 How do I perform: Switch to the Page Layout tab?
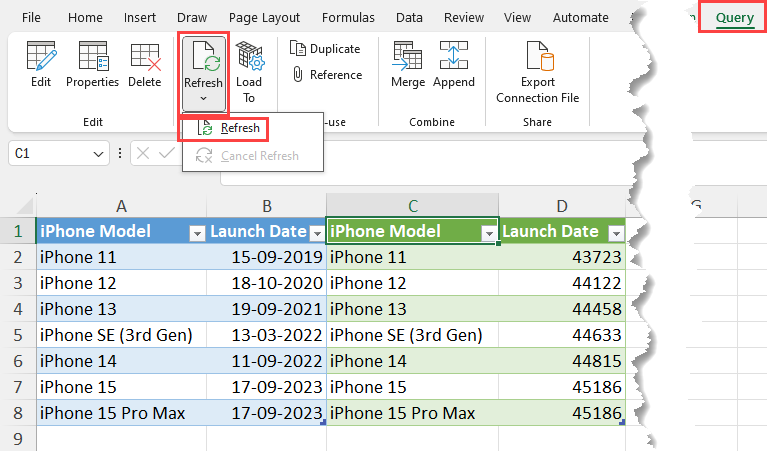pos(264,18)
